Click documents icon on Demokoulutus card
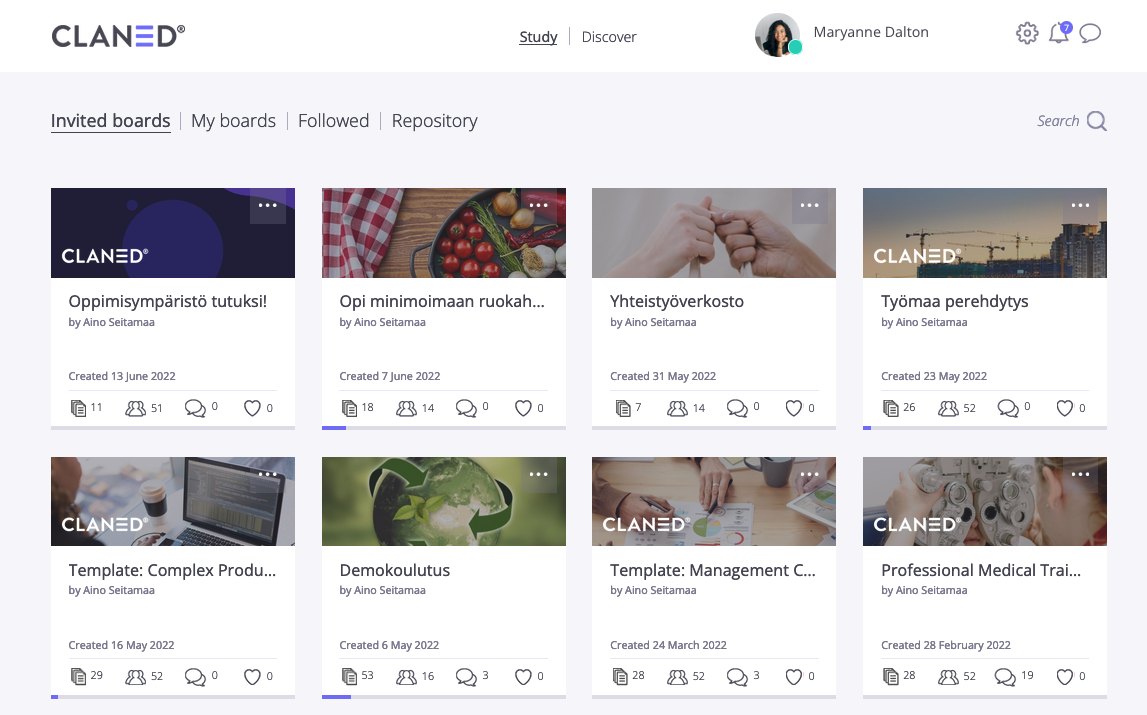1147x715 pixels. [349, 676]
